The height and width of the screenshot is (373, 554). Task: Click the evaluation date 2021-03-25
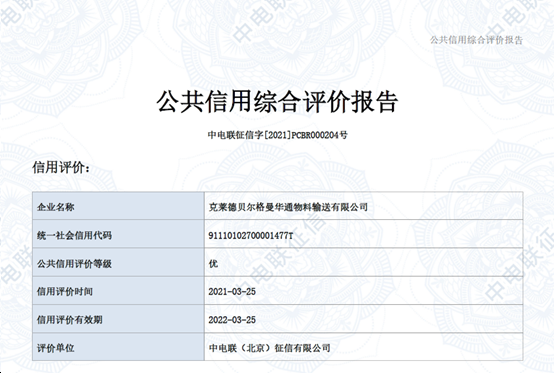(232, 292)
